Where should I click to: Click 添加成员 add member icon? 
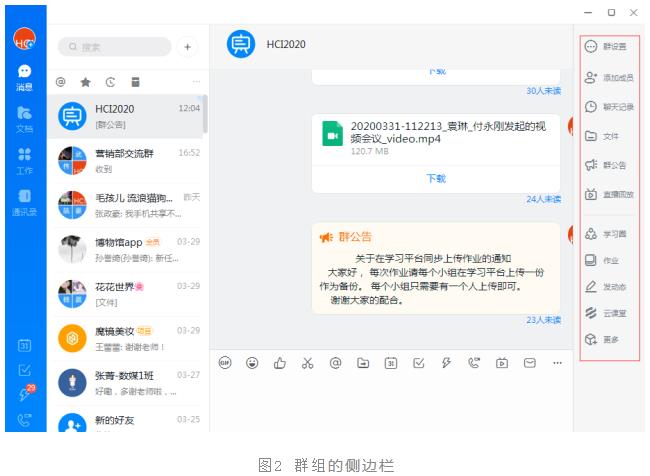pos(608,77)
